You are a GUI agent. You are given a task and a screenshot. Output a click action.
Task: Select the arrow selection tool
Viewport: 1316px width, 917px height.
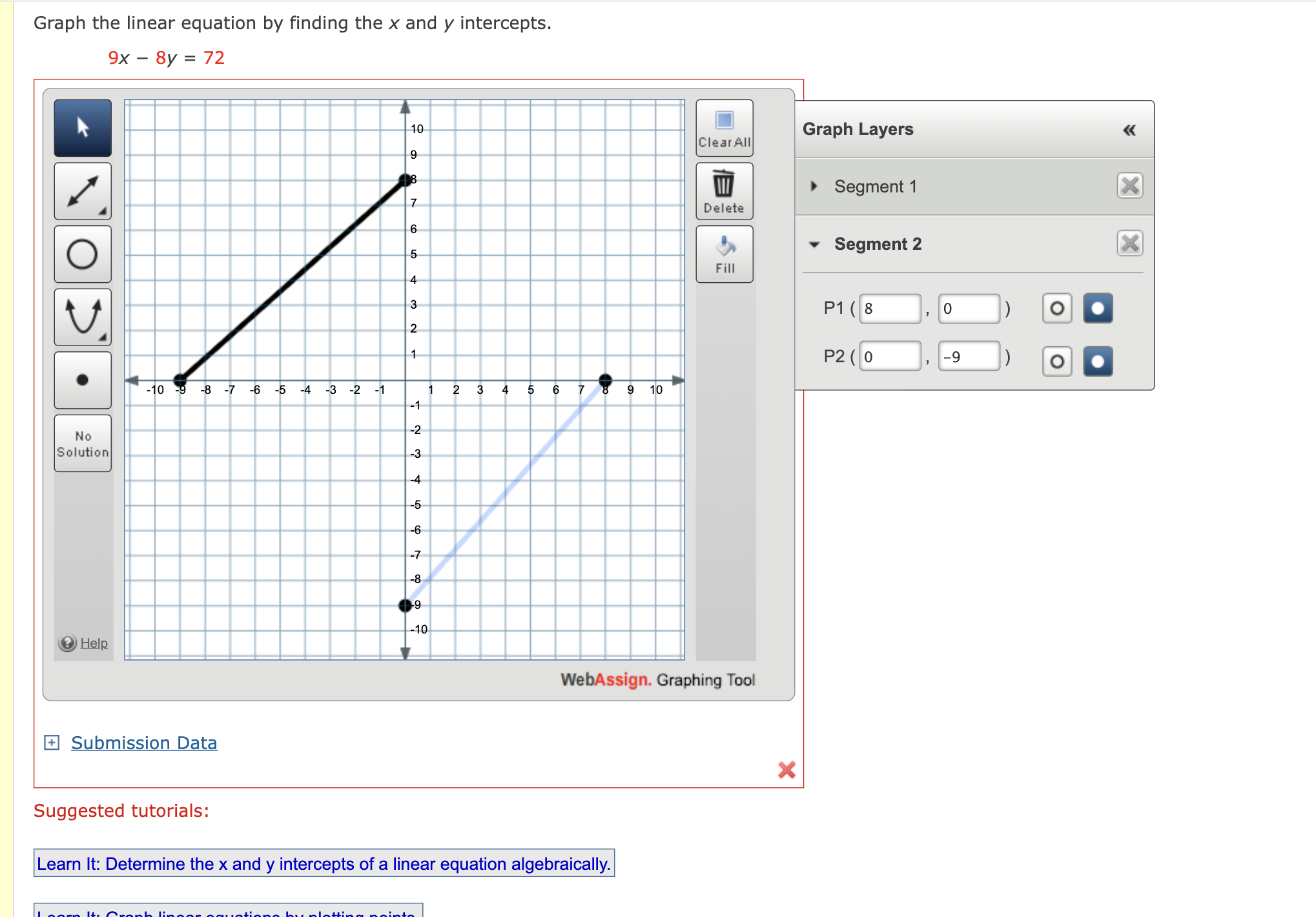click(x=83, y=127)
